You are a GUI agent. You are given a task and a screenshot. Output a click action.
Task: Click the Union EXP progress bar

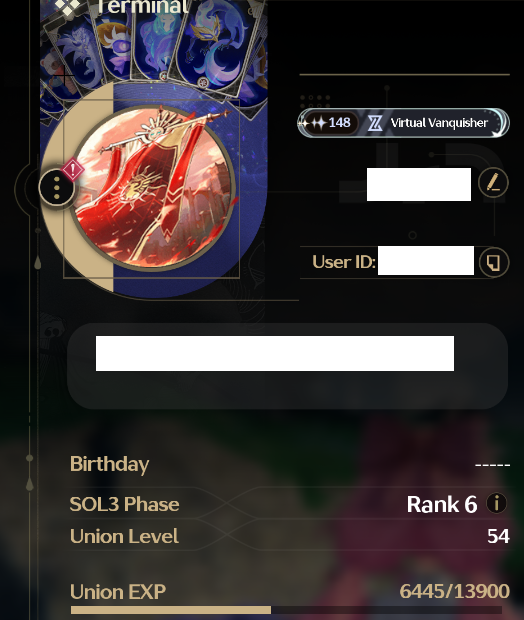[286, 610]
